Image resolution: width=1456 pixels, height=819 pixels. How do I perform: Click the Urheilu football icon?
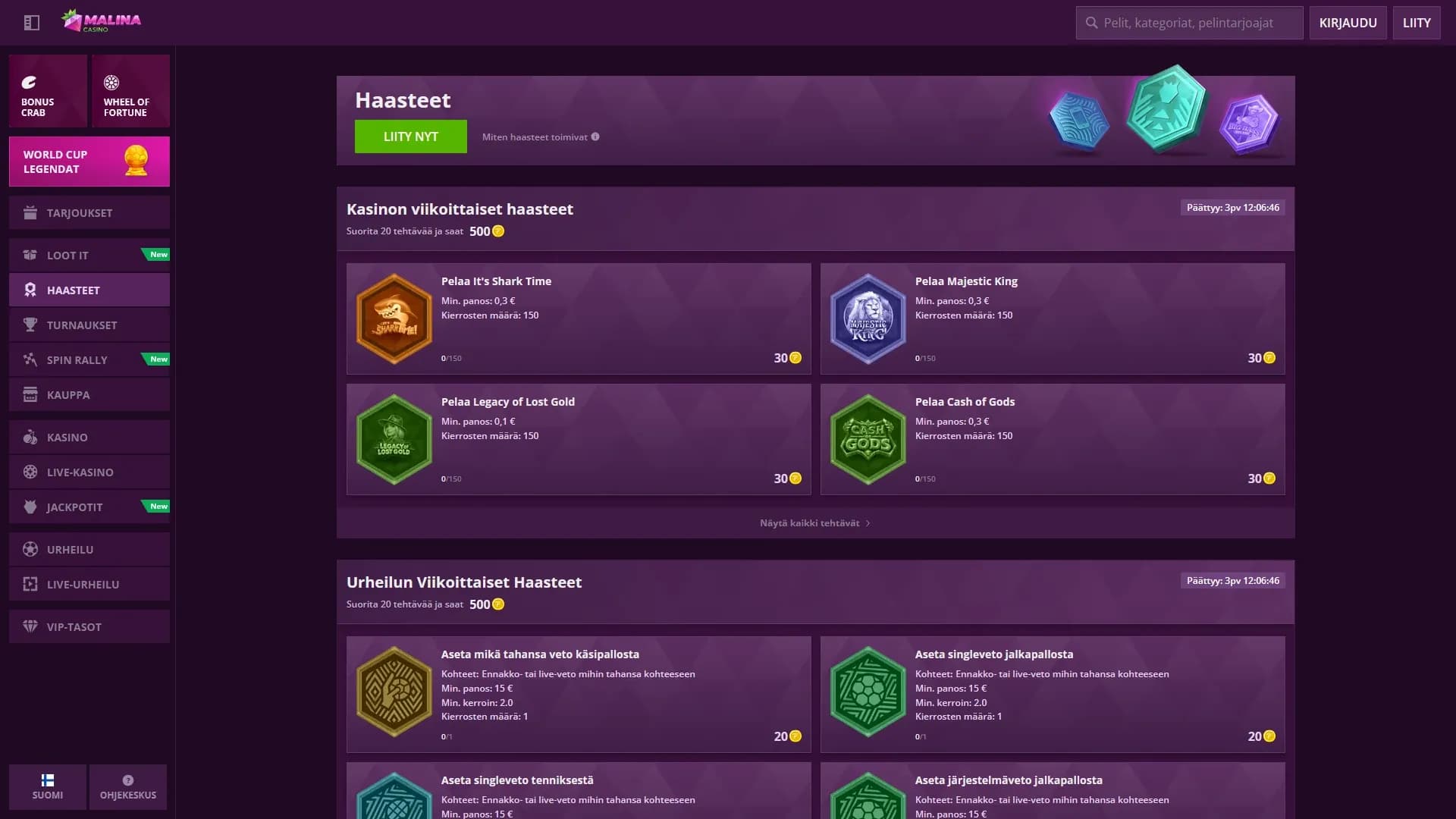pyautogui.click(x=30, y=550)
